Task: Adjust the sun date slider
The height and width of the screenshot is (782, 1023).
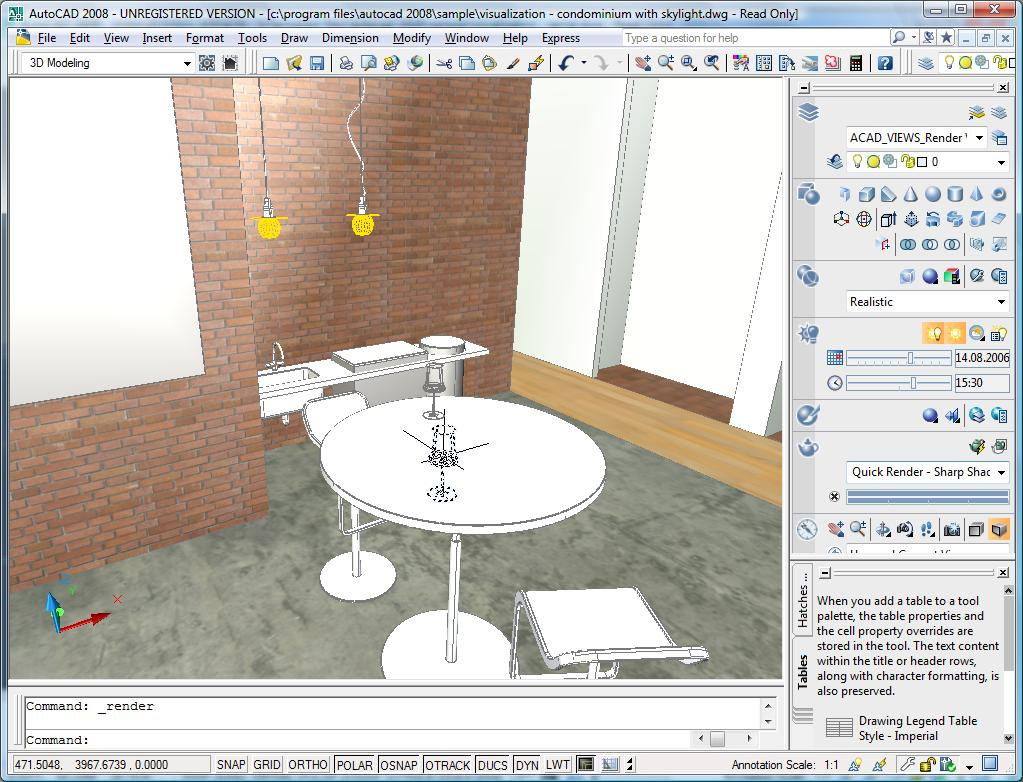Action: tap(899, 357)
